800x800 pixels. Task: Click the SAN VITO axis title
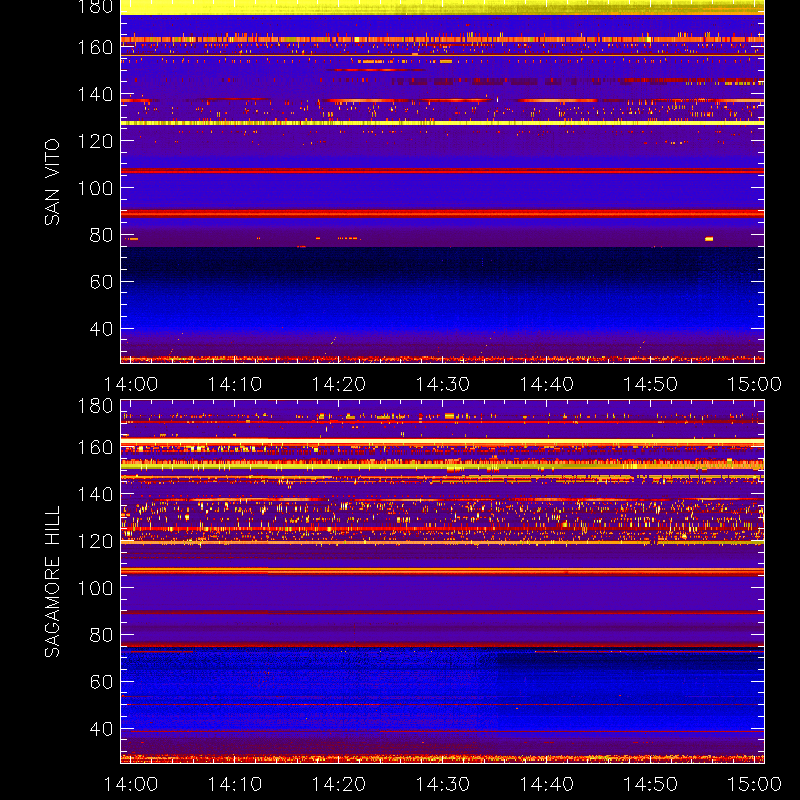pyautogui.click(x=52, y=182)
